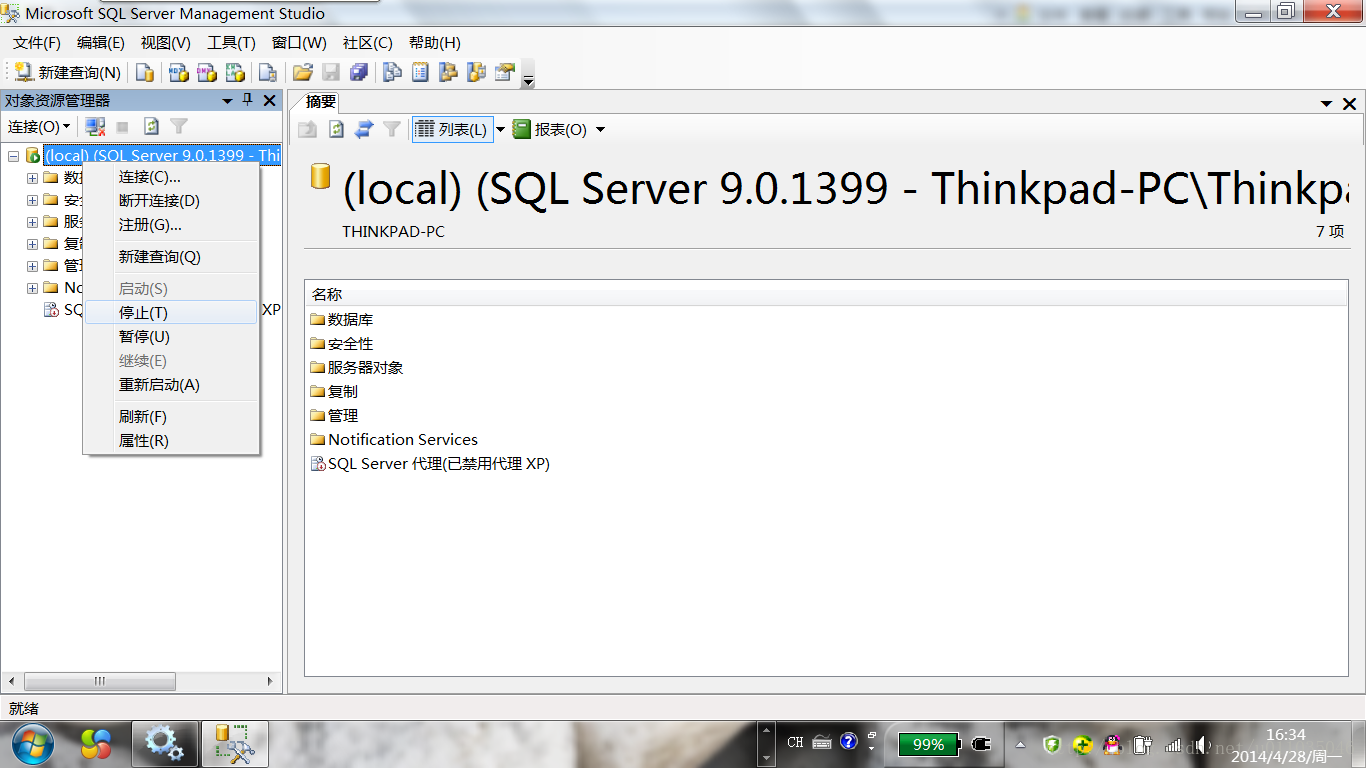Screen dimensions: 1366x768
Task: Click the Disconnect icon in Object Explorer
Action: 95,127
